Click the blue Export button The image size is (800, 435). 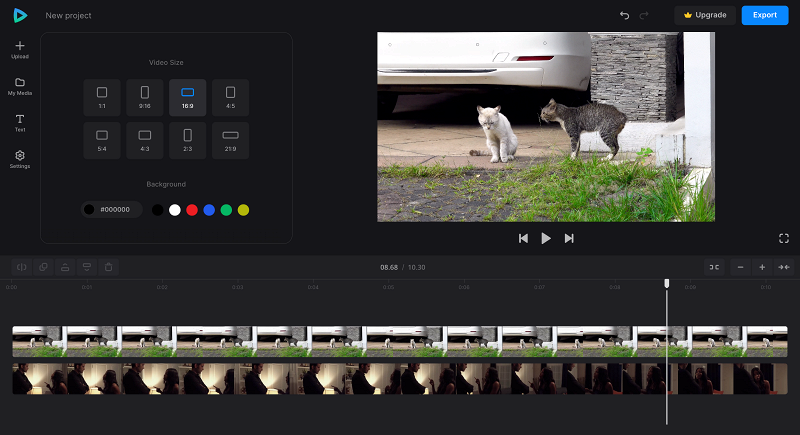[x=765, y=15]
